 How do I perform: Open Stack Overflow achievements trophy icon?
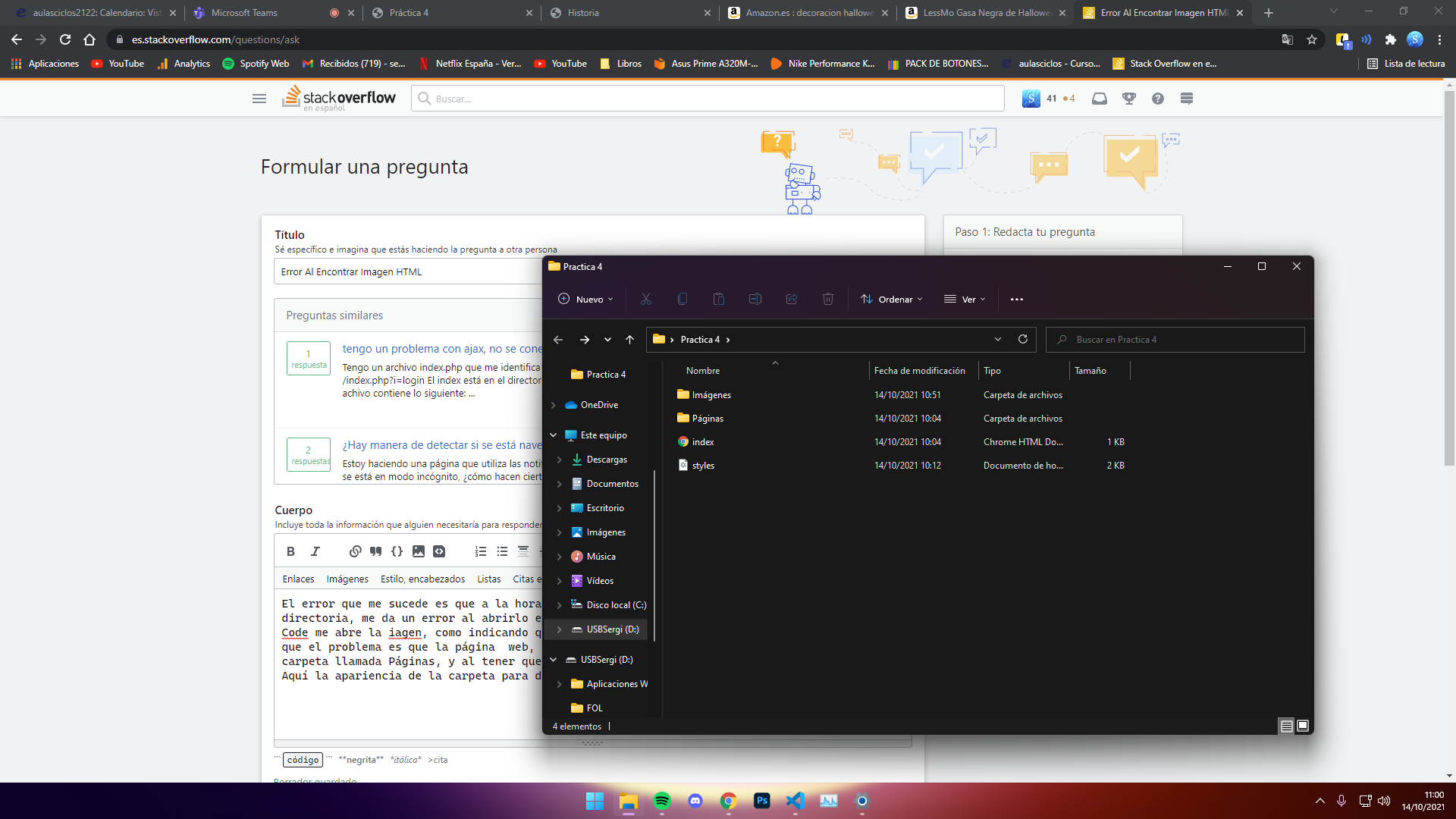(x=1129, y=98)
